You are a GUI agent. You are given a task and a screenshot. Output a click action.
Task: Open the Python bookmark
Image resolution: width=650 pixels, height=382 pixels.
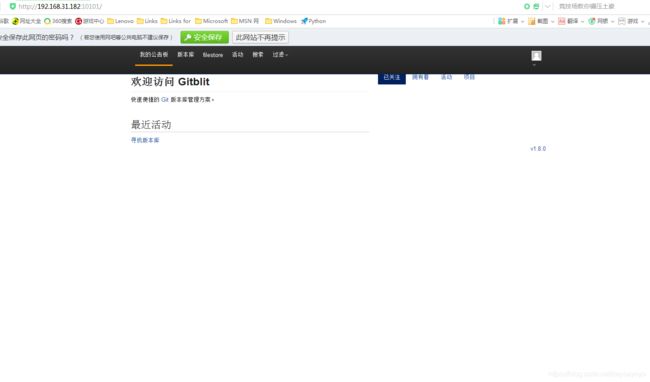click(313, 21)
